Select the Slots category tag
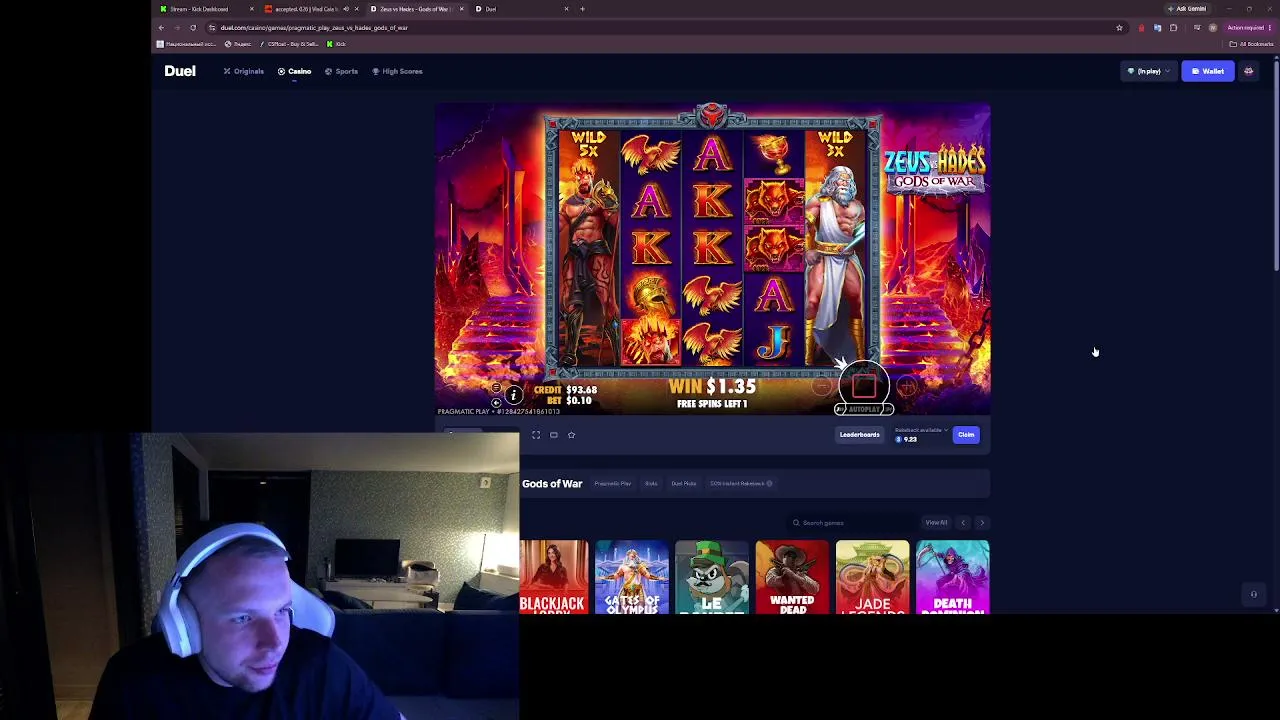 point(651,484)
